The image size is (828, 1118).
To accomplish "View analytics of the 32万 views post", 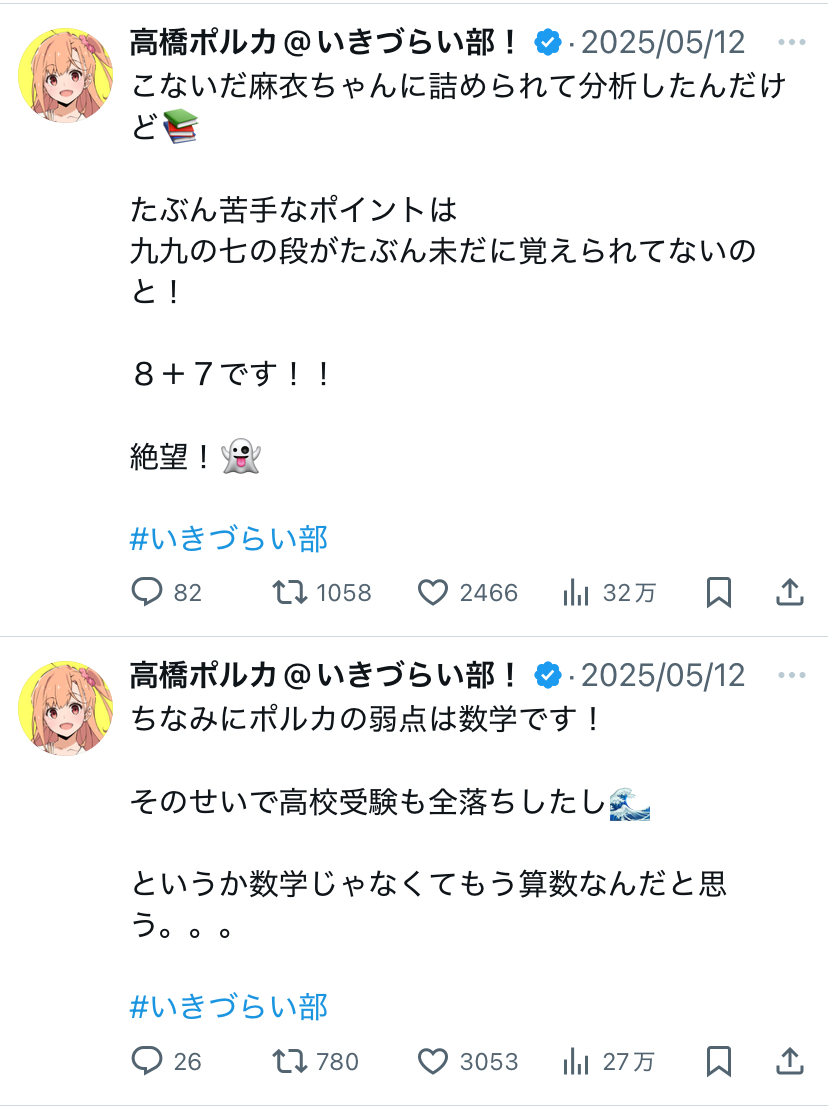I will coord(576,593).
